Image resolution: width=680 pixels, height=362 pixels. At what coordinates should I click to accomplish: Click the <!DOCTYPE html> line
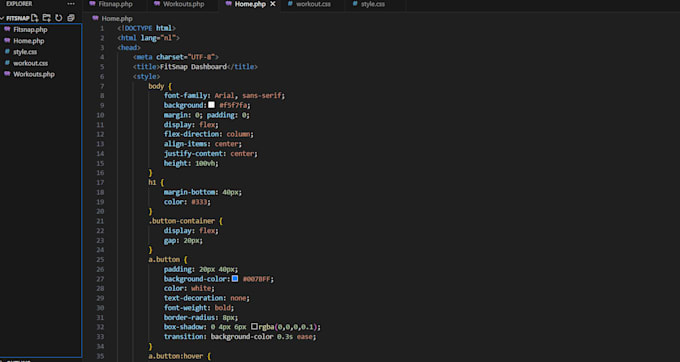point(147,29)
